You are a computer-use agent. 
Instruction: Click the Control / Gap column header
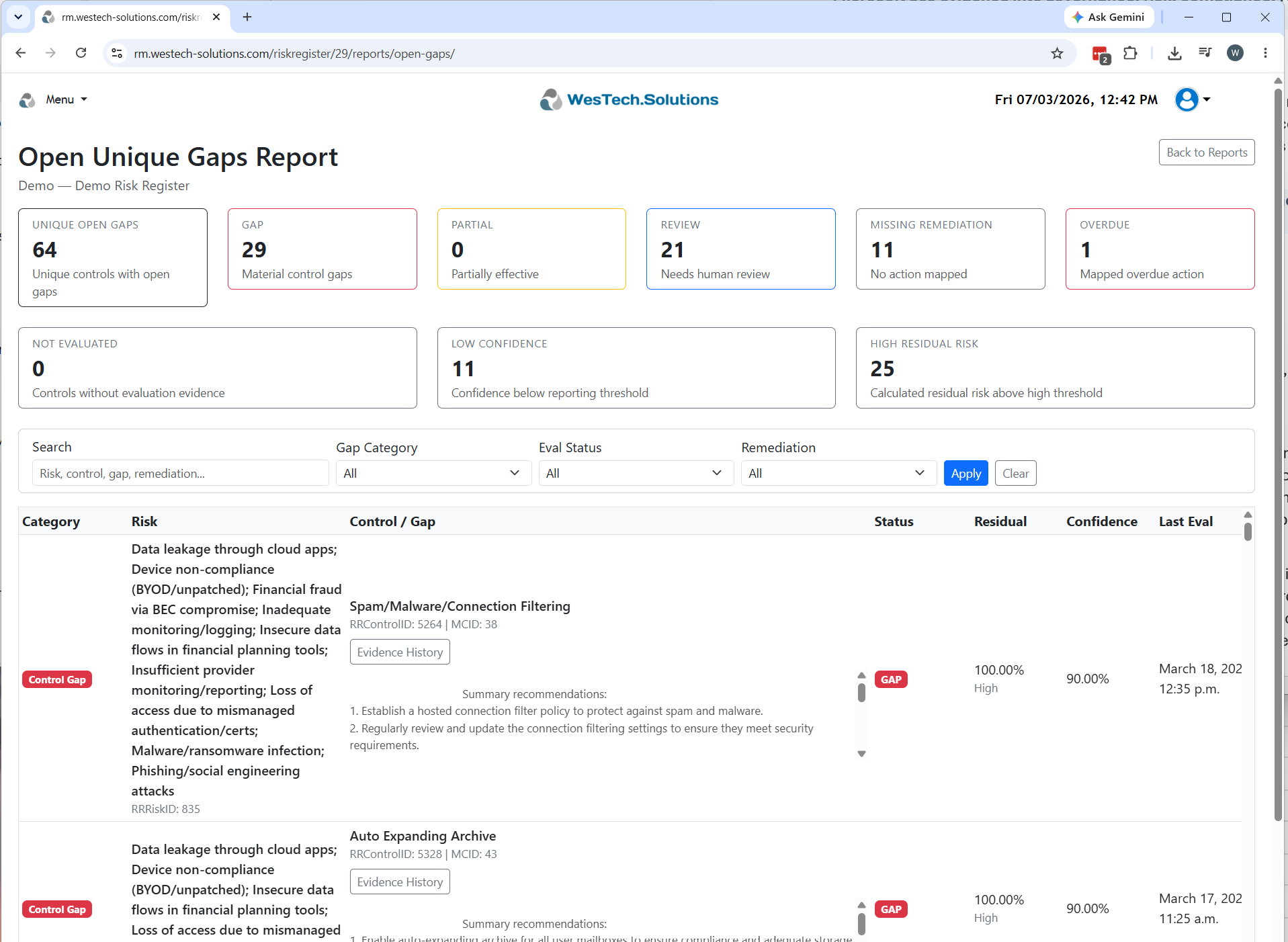[392, 521]
